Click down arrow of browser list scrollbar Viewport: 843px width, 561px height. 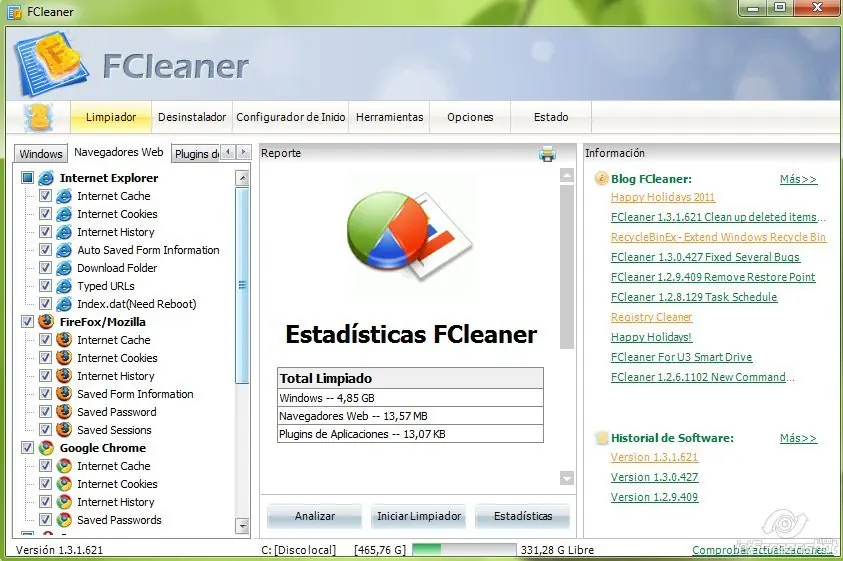coord(242,526)
